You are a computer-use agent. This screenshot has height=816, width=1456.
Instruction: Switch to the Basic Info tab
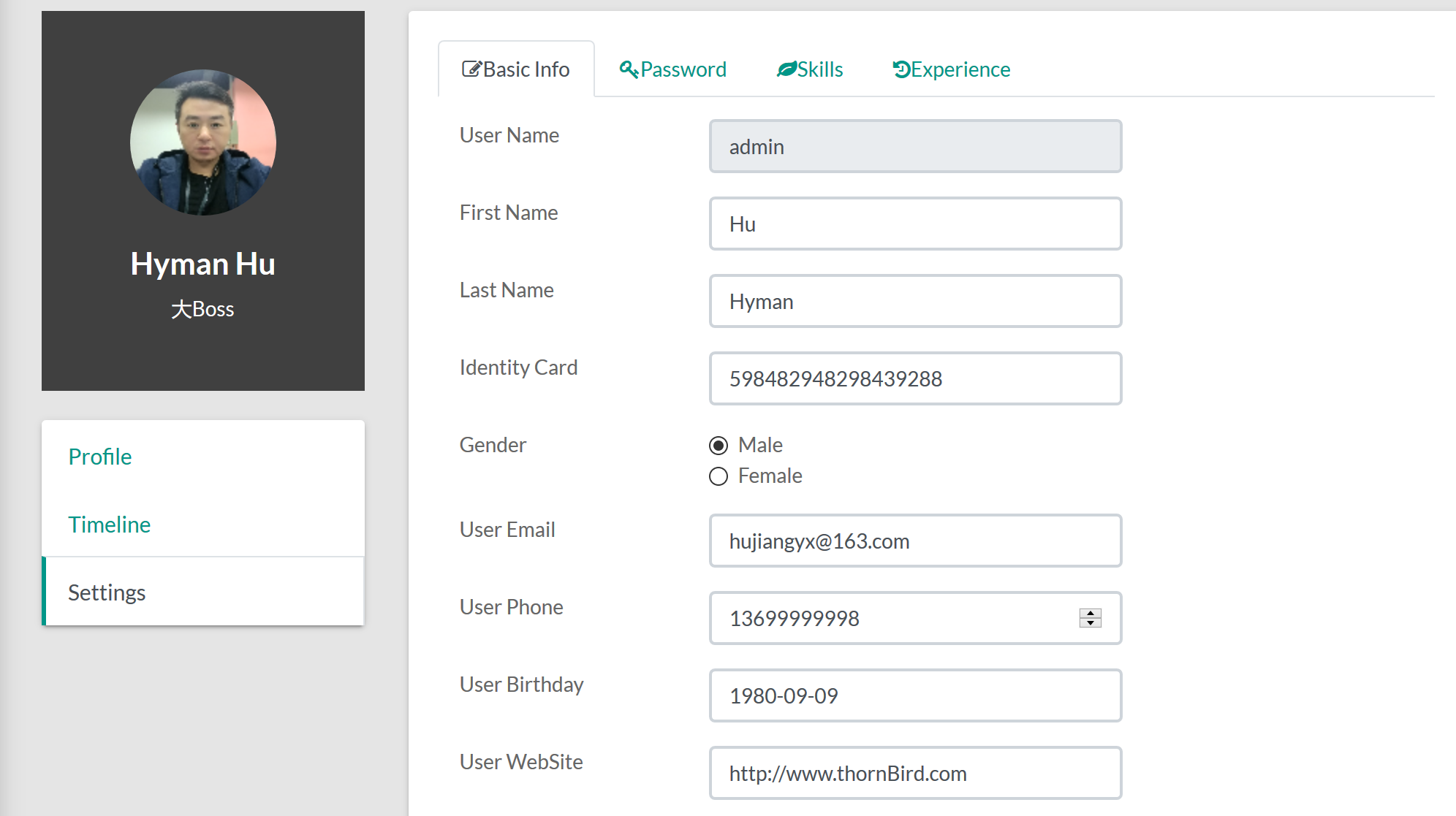coord(516,69)
